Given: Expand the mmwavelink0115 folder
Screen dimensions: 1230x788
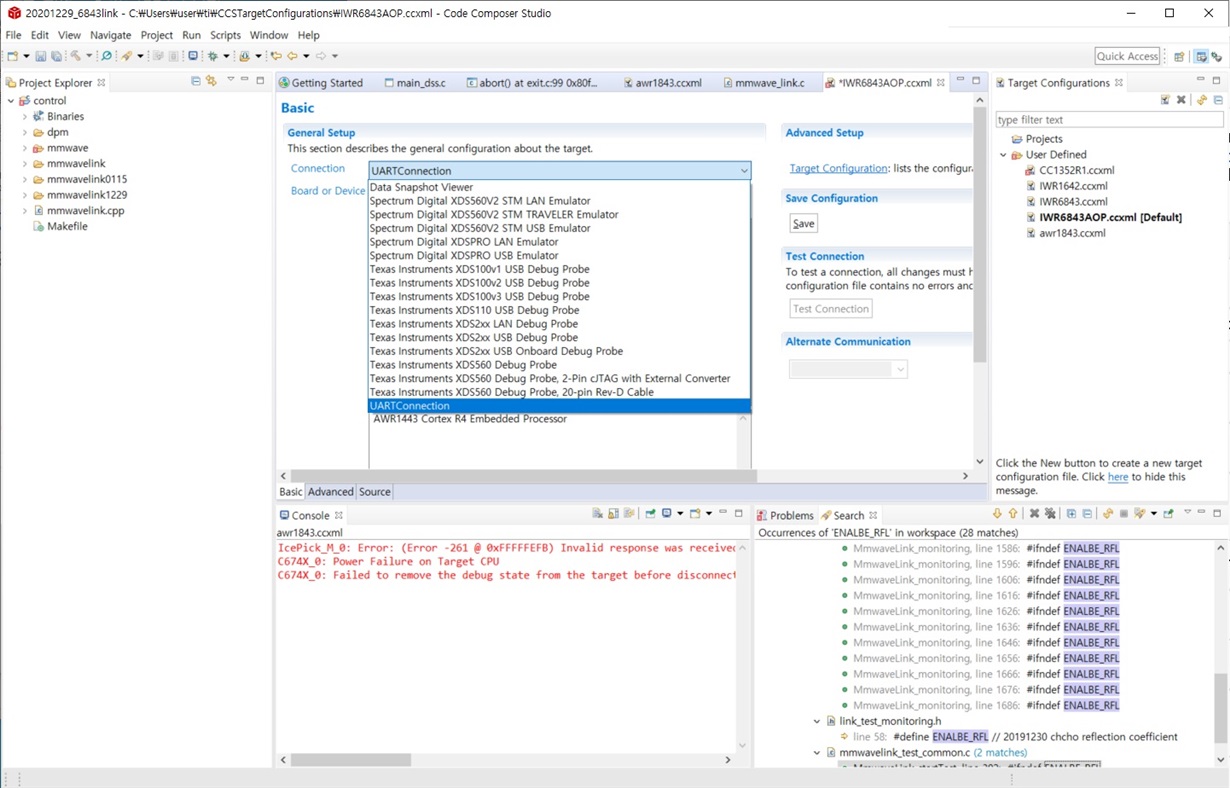Looking at the screenshot, I should pos(25,179).
